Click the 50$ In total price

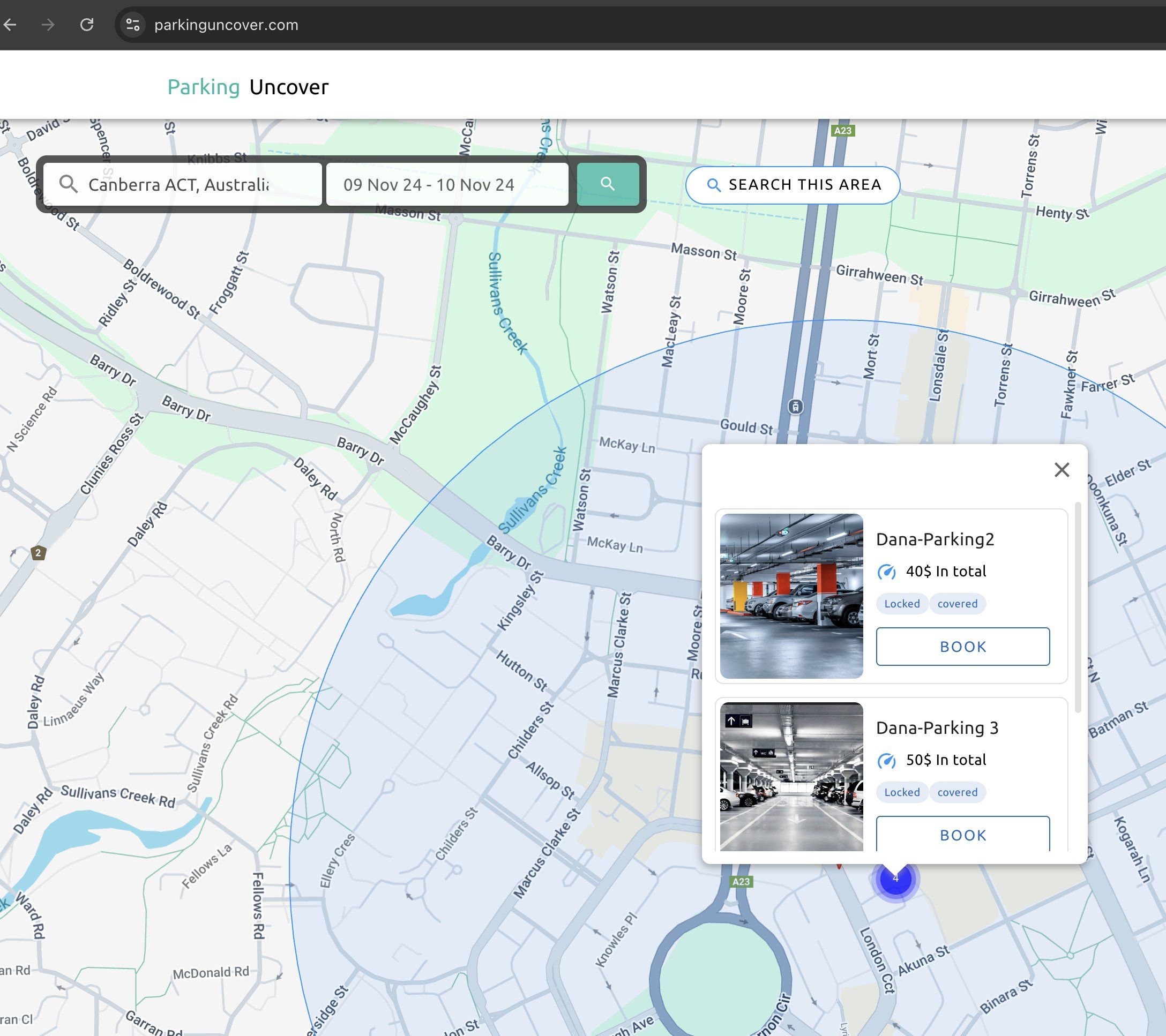click(946, 760)
